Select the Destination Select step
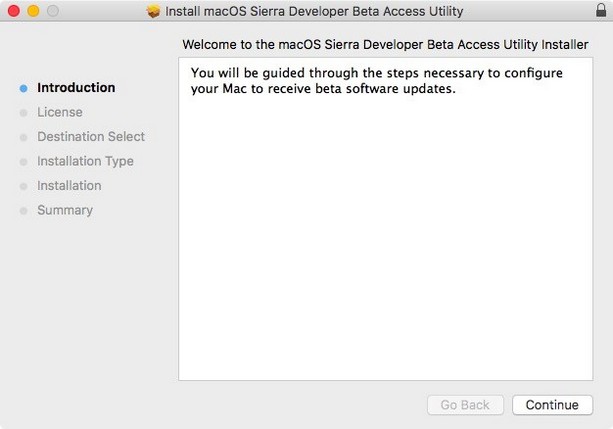 (91, 136)
